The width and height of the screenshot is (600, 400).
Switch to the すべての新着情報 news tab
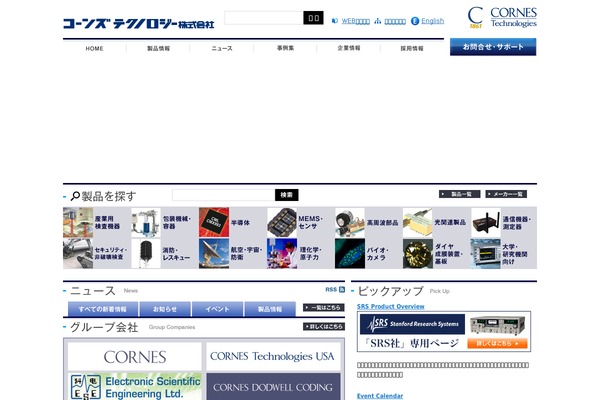[x=103, y=309]
